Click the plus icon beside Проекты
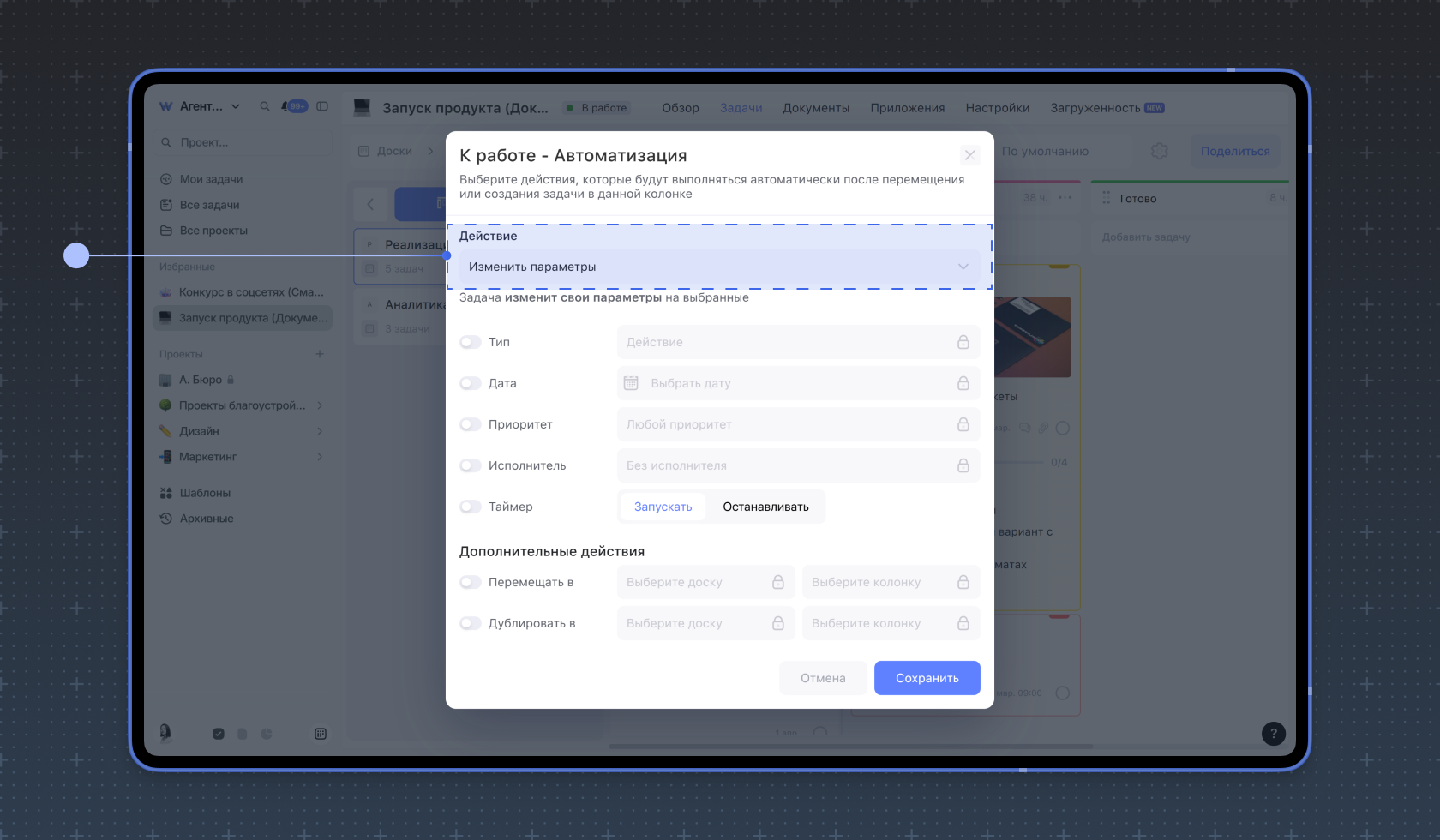Viewport: 1440px width, 840px height. [x=320, y=354]
